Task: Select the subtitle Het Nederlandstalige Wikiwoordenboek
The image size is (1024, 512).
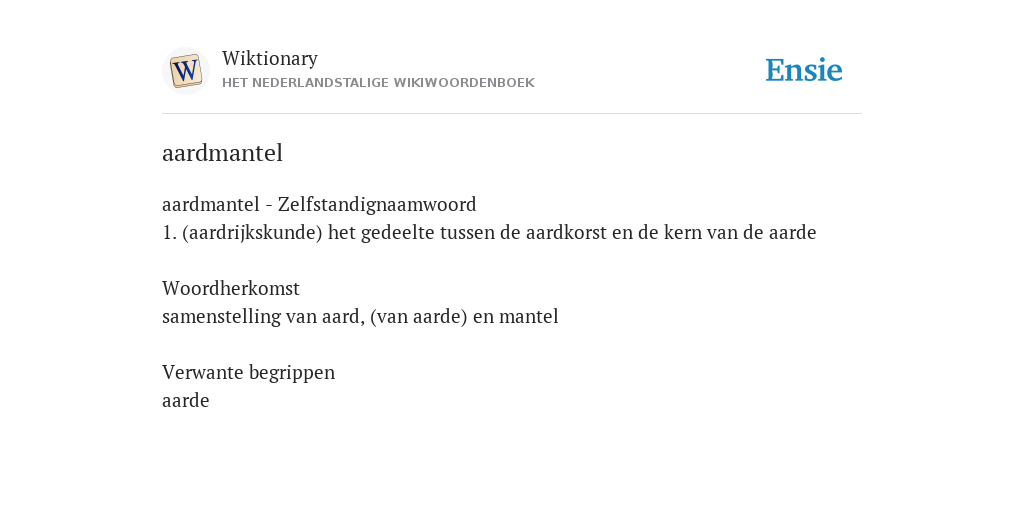Action: 378,83
